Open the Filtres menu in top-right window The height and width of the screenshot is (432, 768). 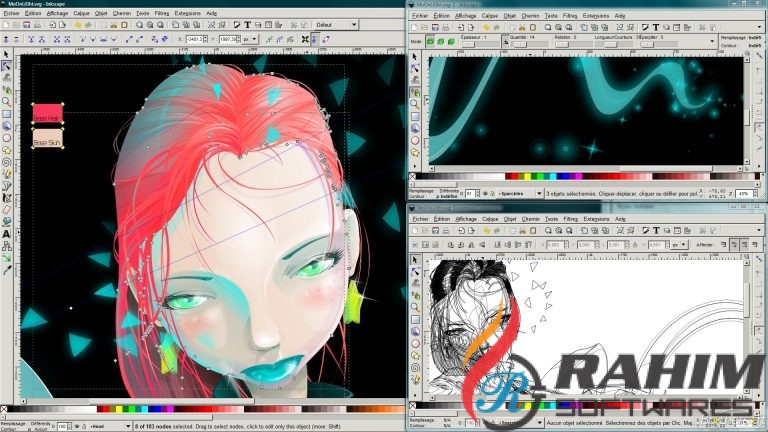(x=570, y=16)
